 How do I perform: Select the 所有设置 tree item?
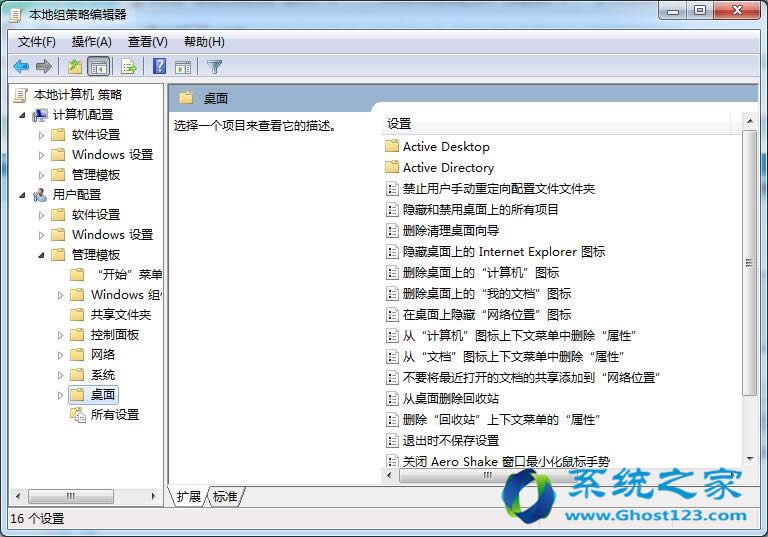click(x=115, y=415)
